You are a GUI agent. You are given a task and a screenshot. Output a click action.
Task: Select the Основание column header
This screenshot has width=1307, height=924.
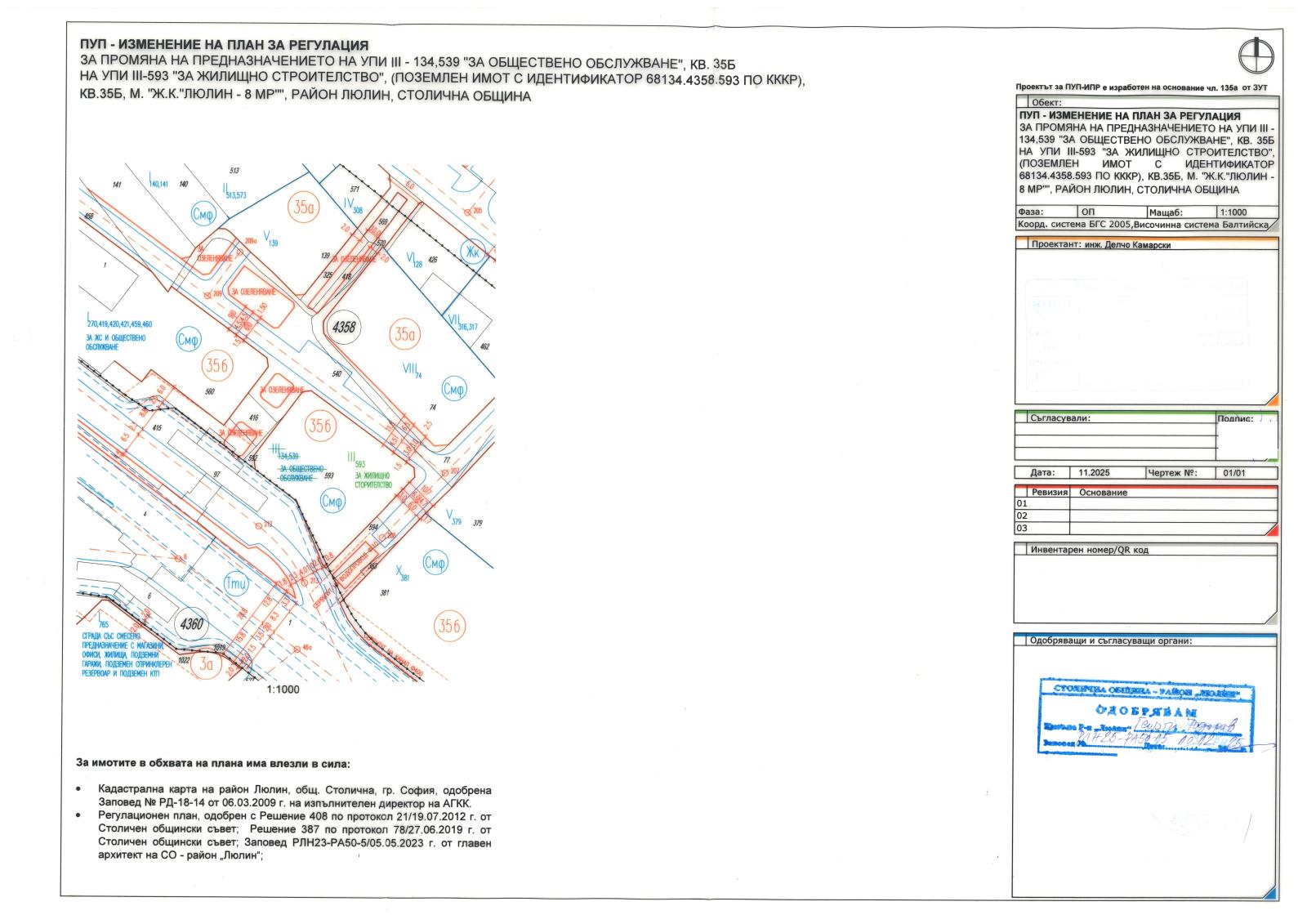(x=1103, y=493)
